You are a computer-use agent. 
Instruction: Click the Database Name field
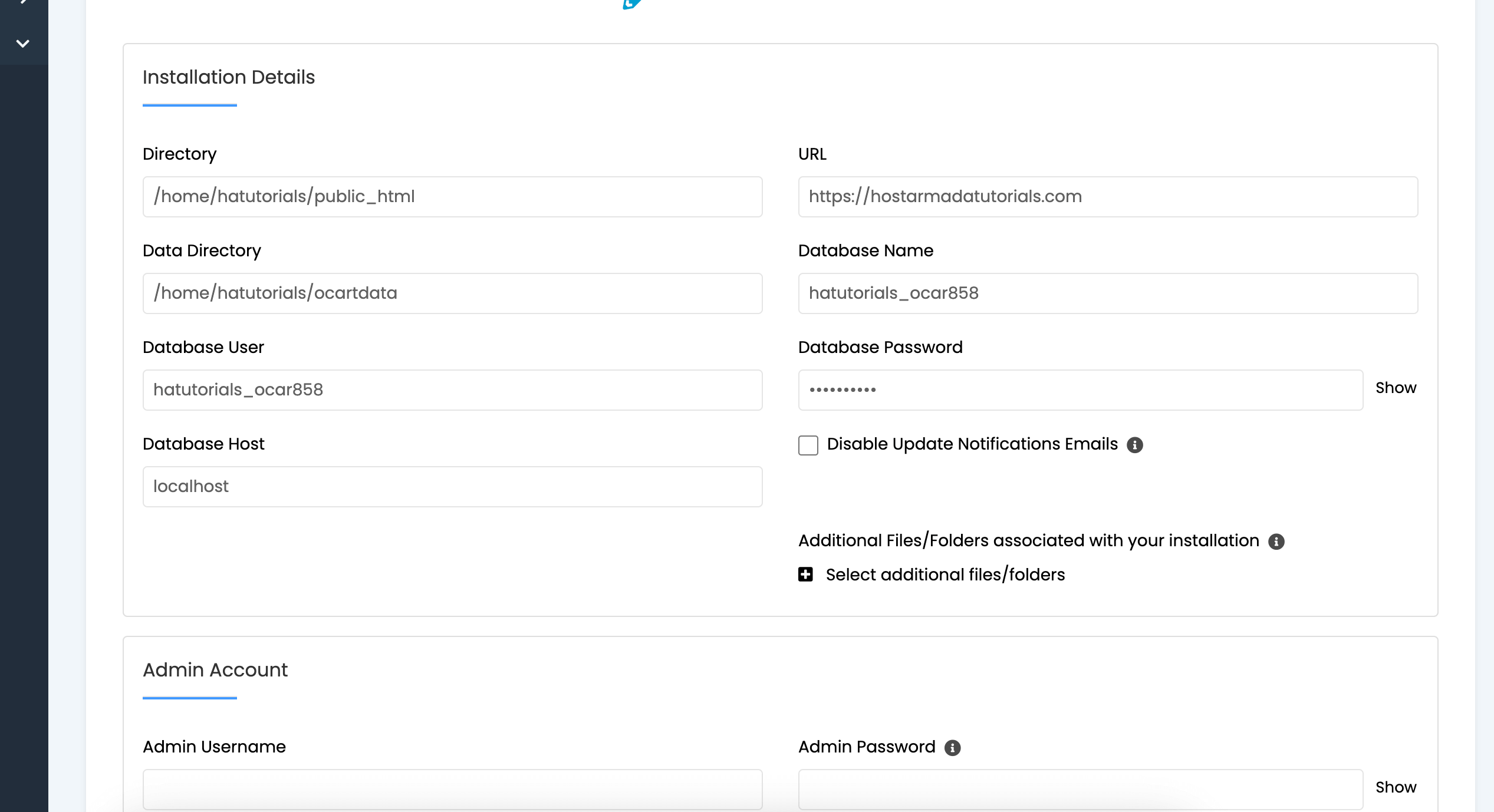[1108, 293]
